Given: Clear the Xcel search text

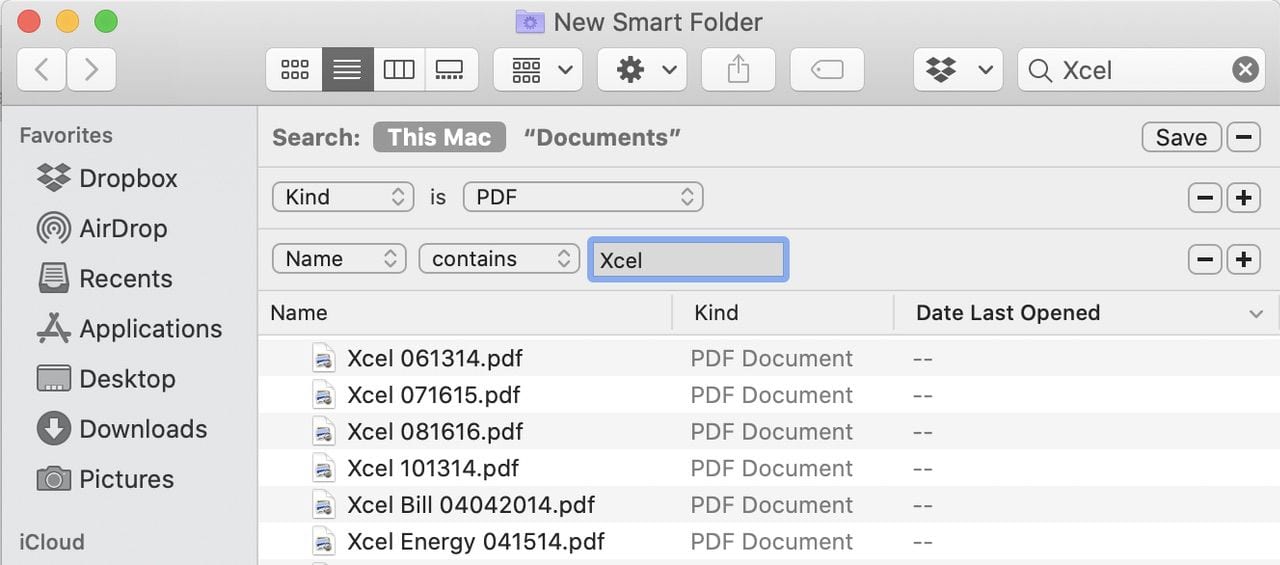Looking at the screenshot, I should coord(1244,70).
